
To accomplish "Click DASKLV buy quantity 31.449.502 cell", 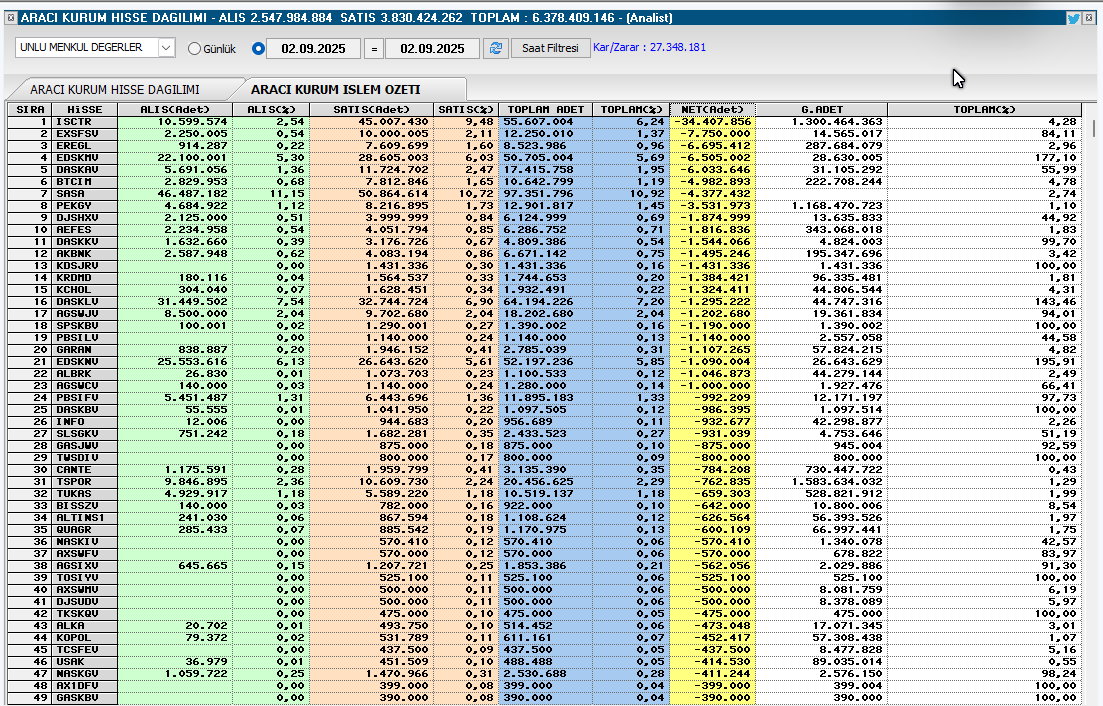I will (x=175, y=302).
